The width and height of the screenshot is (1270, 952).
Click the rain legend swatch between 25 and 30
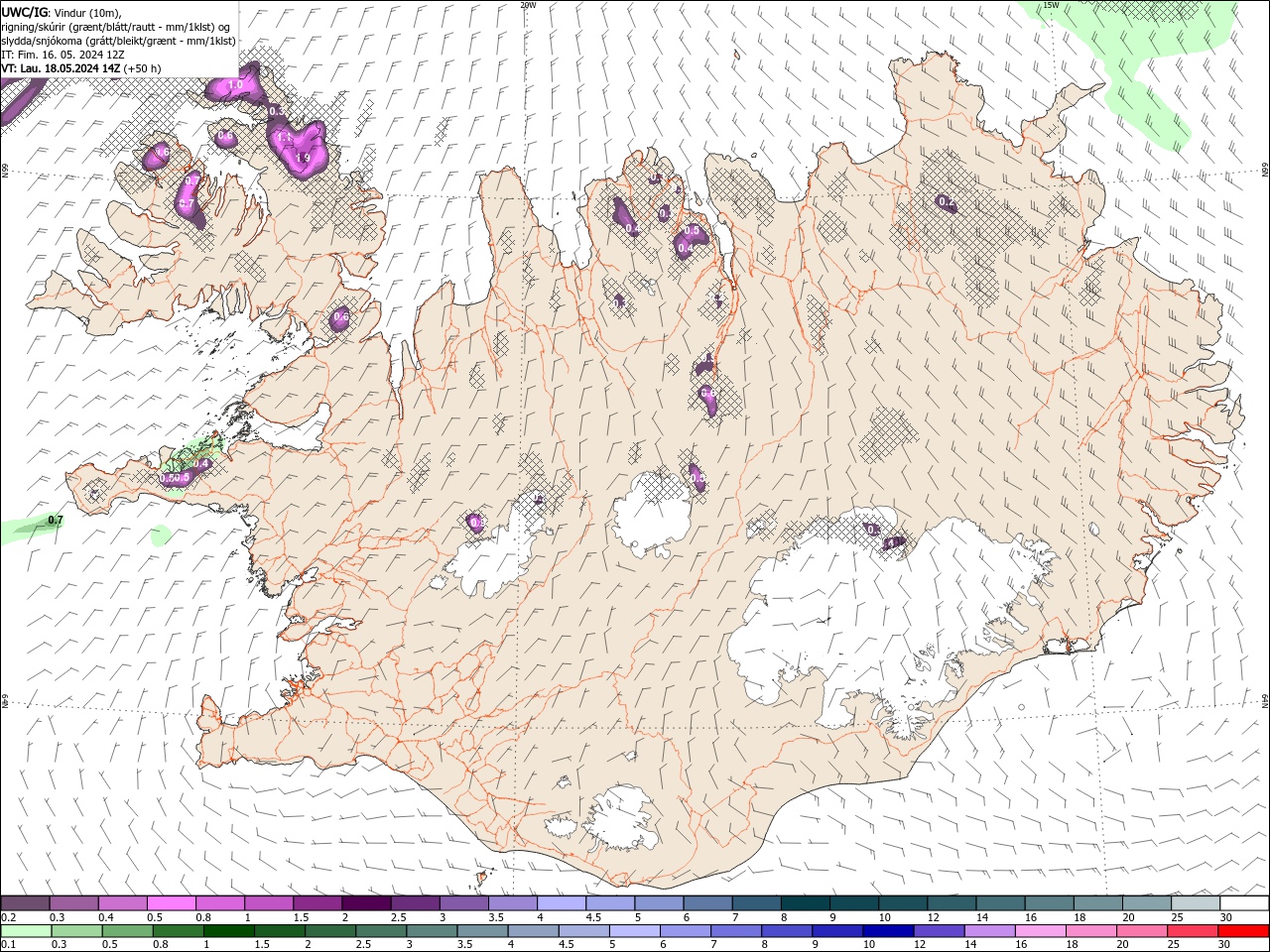tap(1193, 931)
